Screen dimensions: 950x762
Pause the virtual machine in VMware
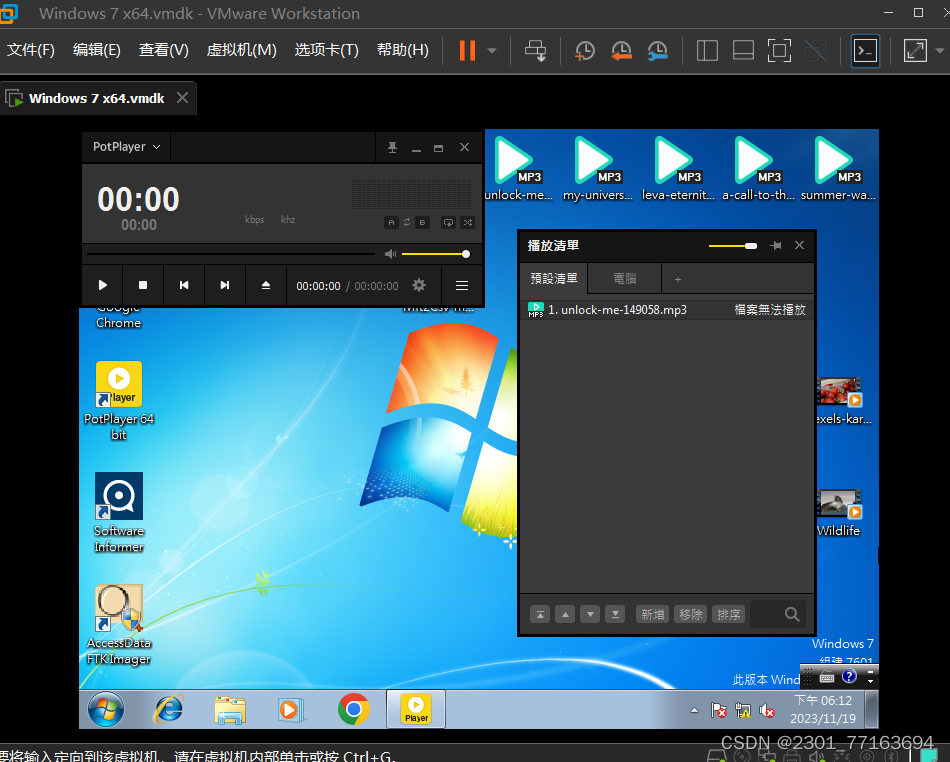click(x=467, y=50)
